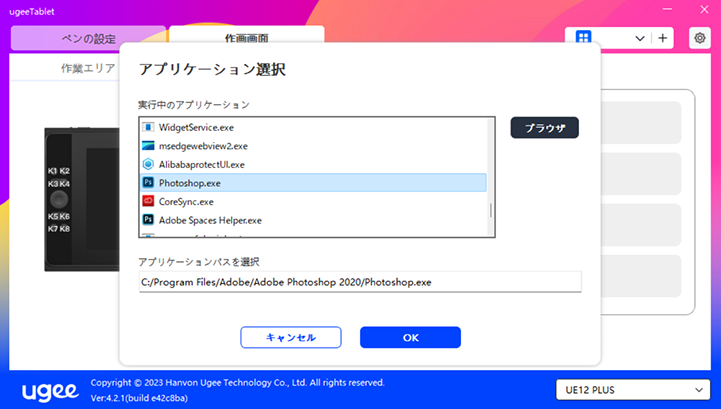721x409 pixels.
Task: Click the キャンセル button
Action: (291, 337)
